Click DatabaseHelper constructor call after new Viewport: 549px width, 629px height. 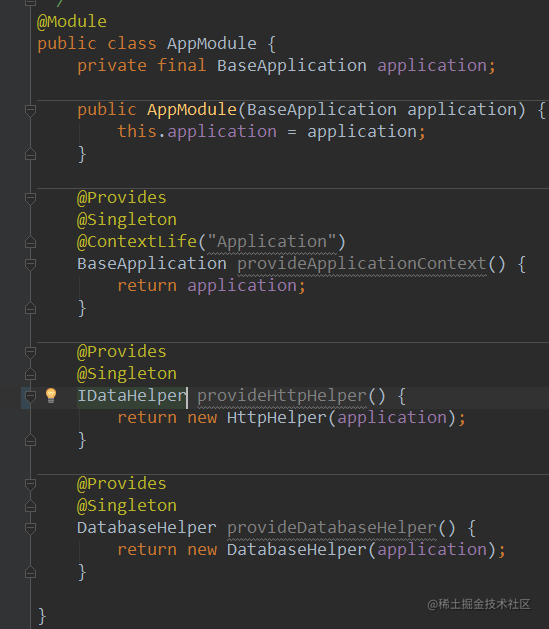[x=297, y=550]
